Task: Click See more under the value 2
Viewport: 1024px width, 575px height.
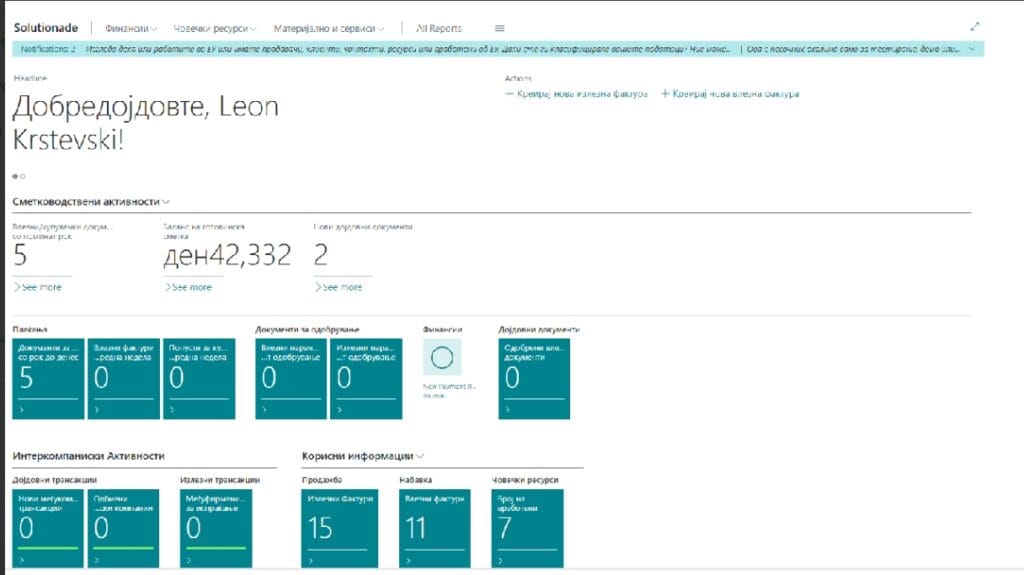Action: click(338, 288)
